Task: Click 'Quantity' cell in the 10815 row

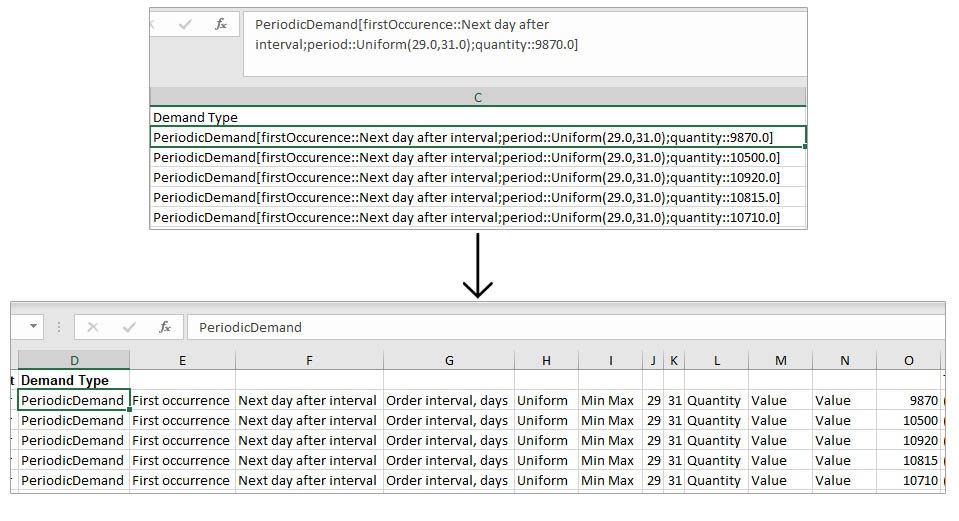Action: click(x=716, y=460)
